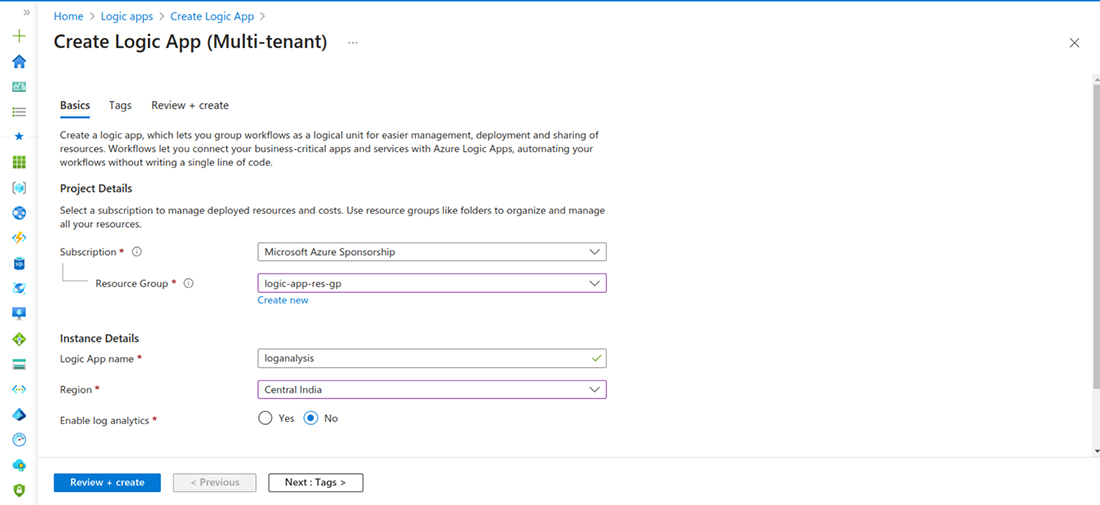This screenshot has width=1100, height=505.
Task: Open Storage accounts teal bars icon
Action: coord(20,364)
